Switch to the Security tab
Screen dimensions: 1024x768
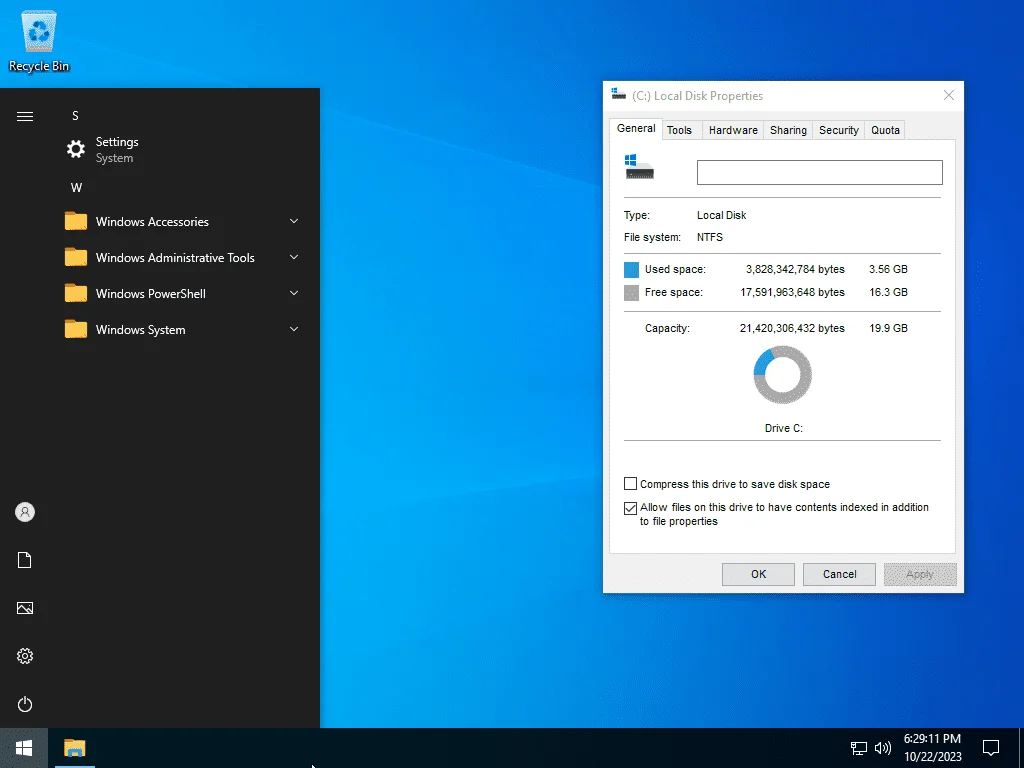(x=839, y=130)
